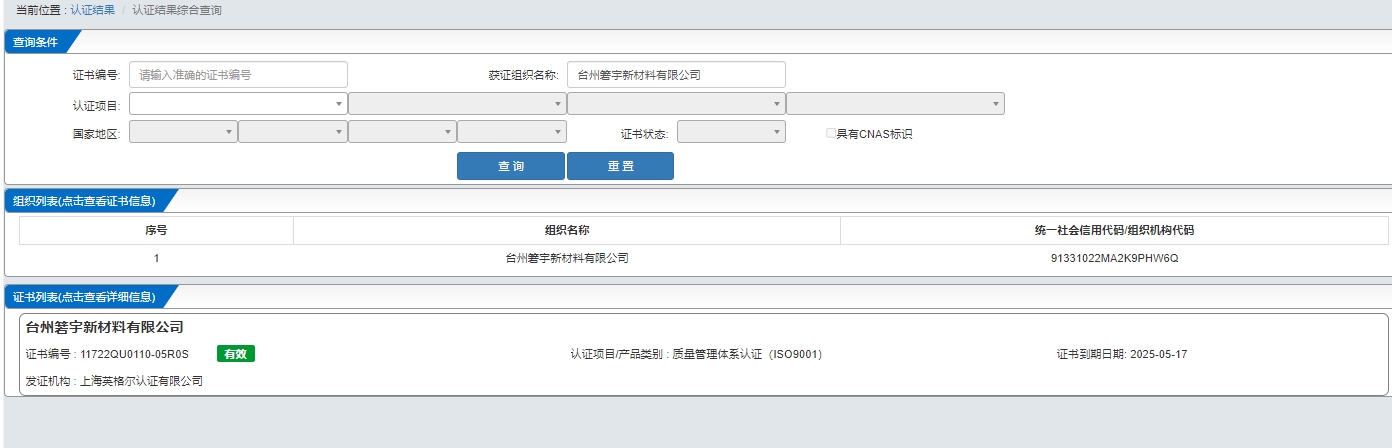1392x448 pixels.
Task: Click the 重置 button
Action: 620,166
